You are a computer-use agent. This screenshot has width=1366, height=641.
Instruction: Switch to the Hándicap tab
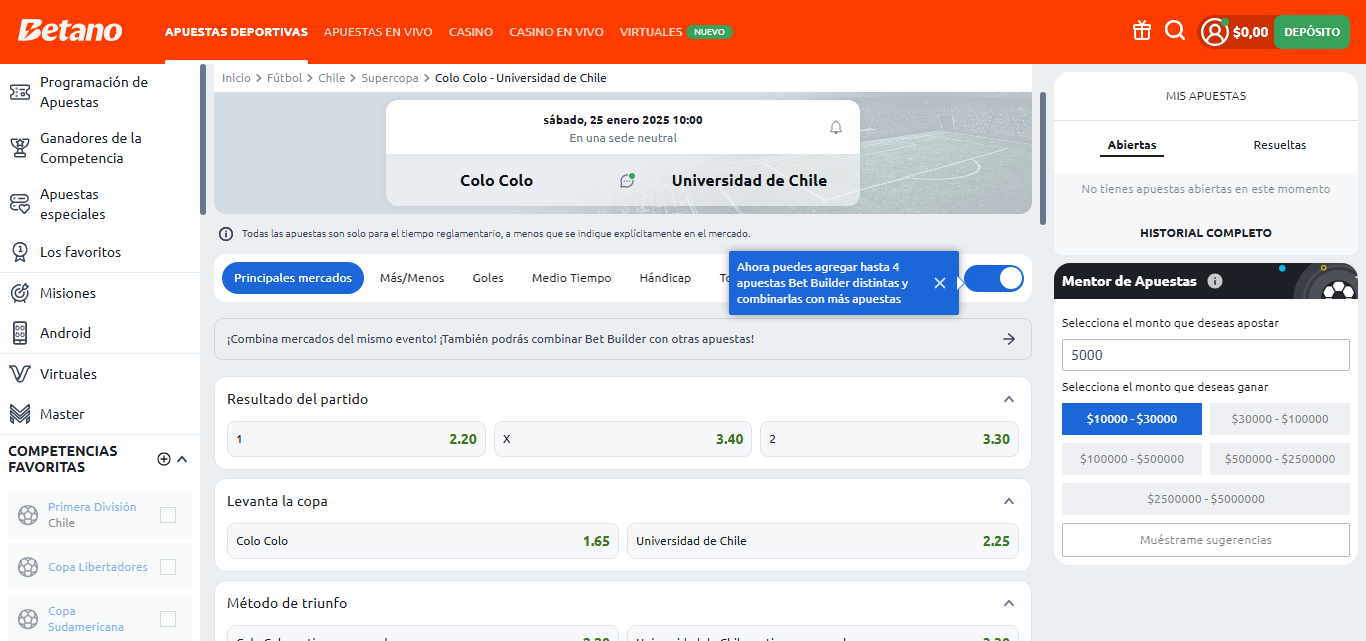[x=665, y=278]
